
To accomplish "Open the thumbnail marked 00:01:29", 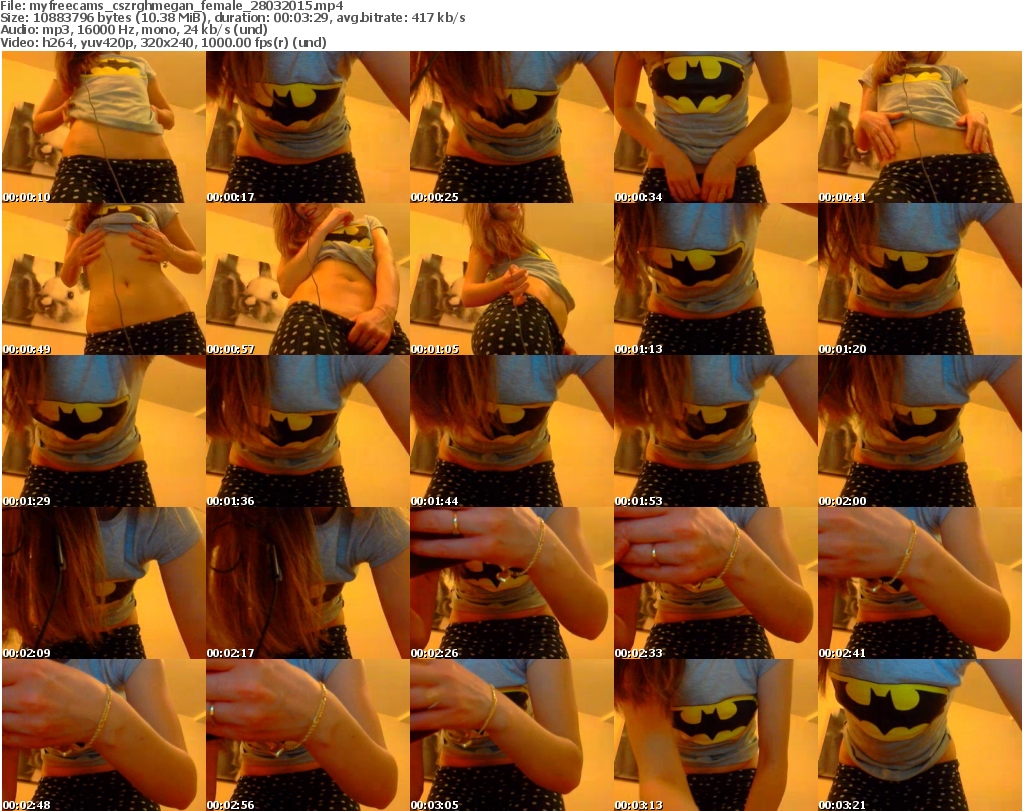I will 104,432.
